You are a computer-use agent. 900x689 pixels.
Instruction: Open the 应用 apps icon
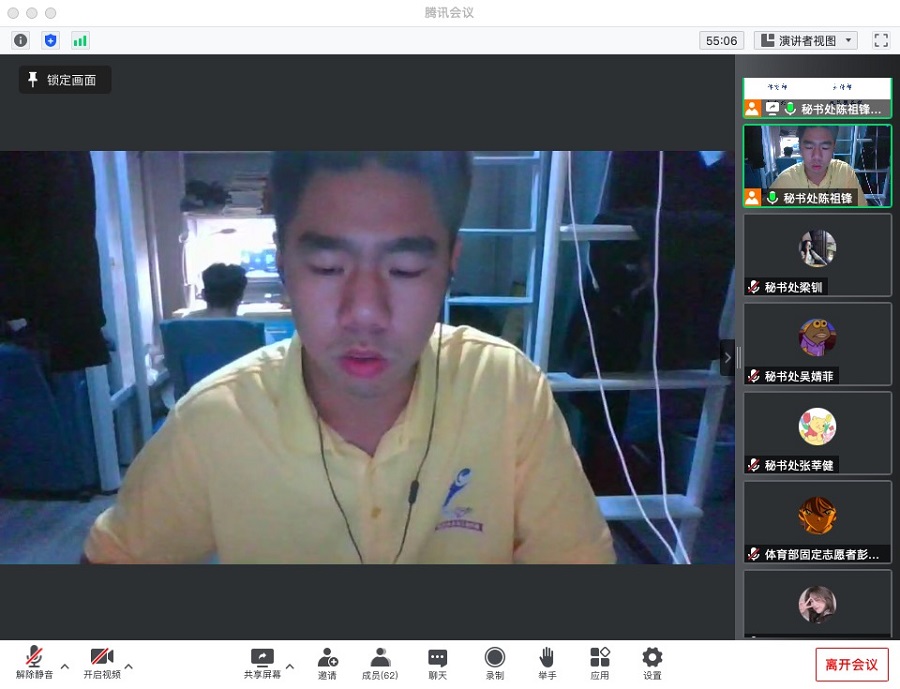point(599,662)
